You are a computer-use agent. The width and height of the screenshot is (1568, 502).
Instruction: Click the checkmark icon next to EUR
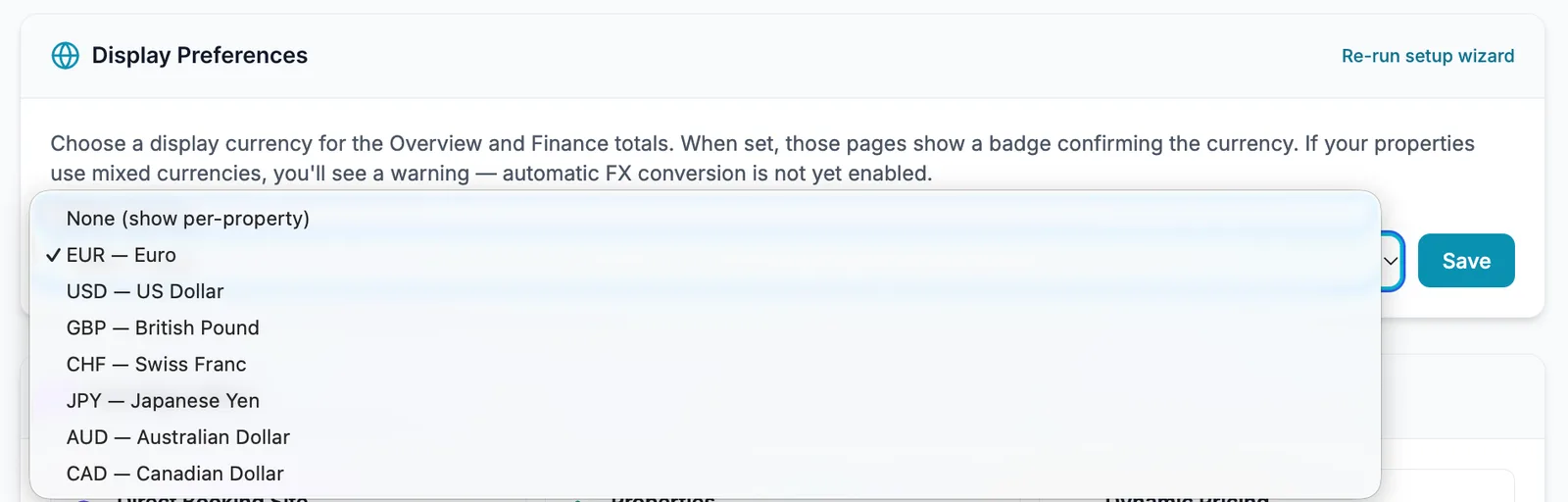[x=53, y=255]
